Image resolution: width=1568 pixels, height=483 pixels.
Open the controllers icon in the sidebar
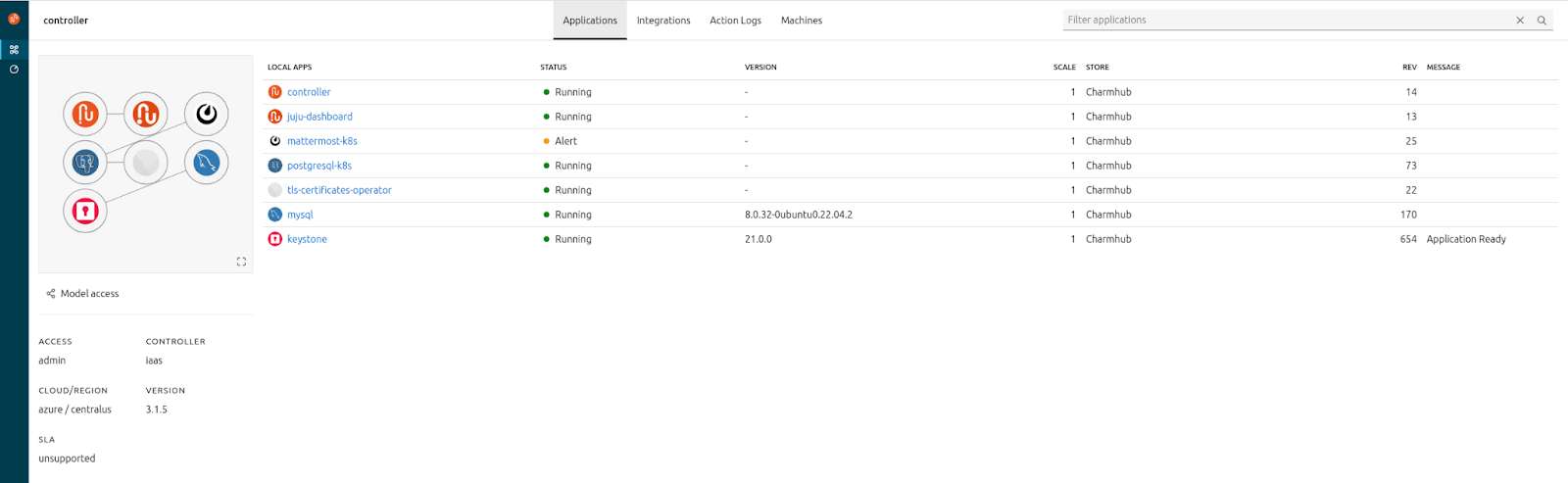pyautogui.click(x=14, y=70)
